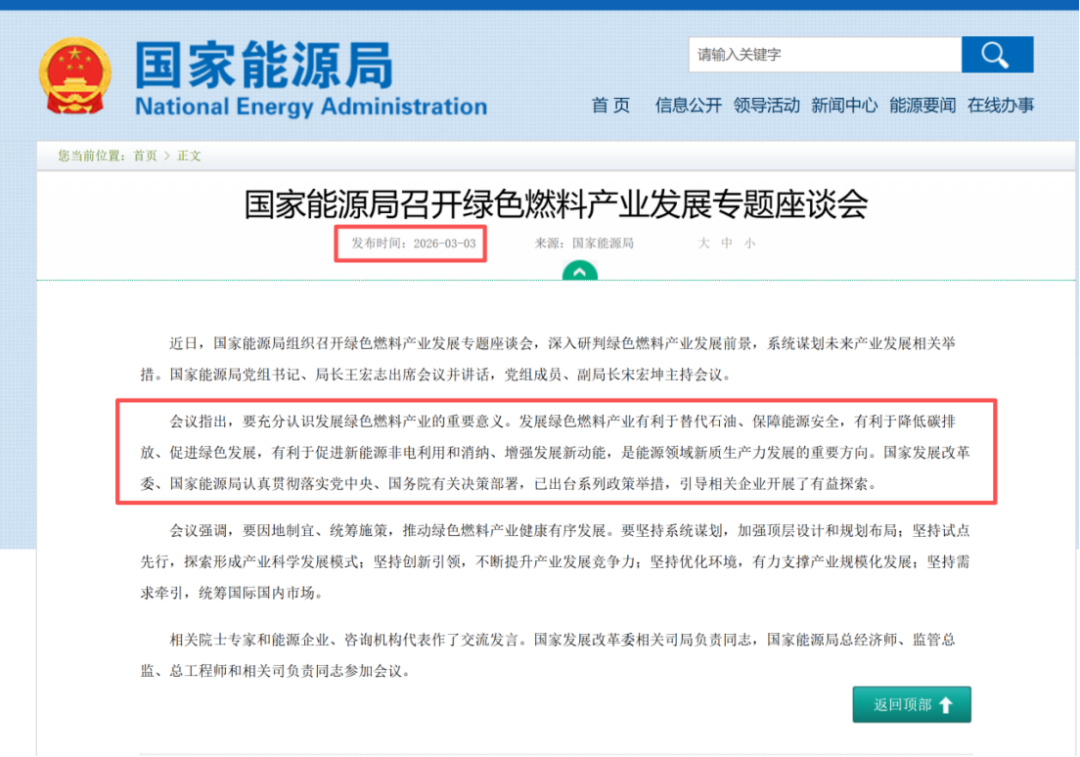The image size is (1080, 757).
Task: Go to 信息公开 in navigation bar
Action: coord(688,105)
